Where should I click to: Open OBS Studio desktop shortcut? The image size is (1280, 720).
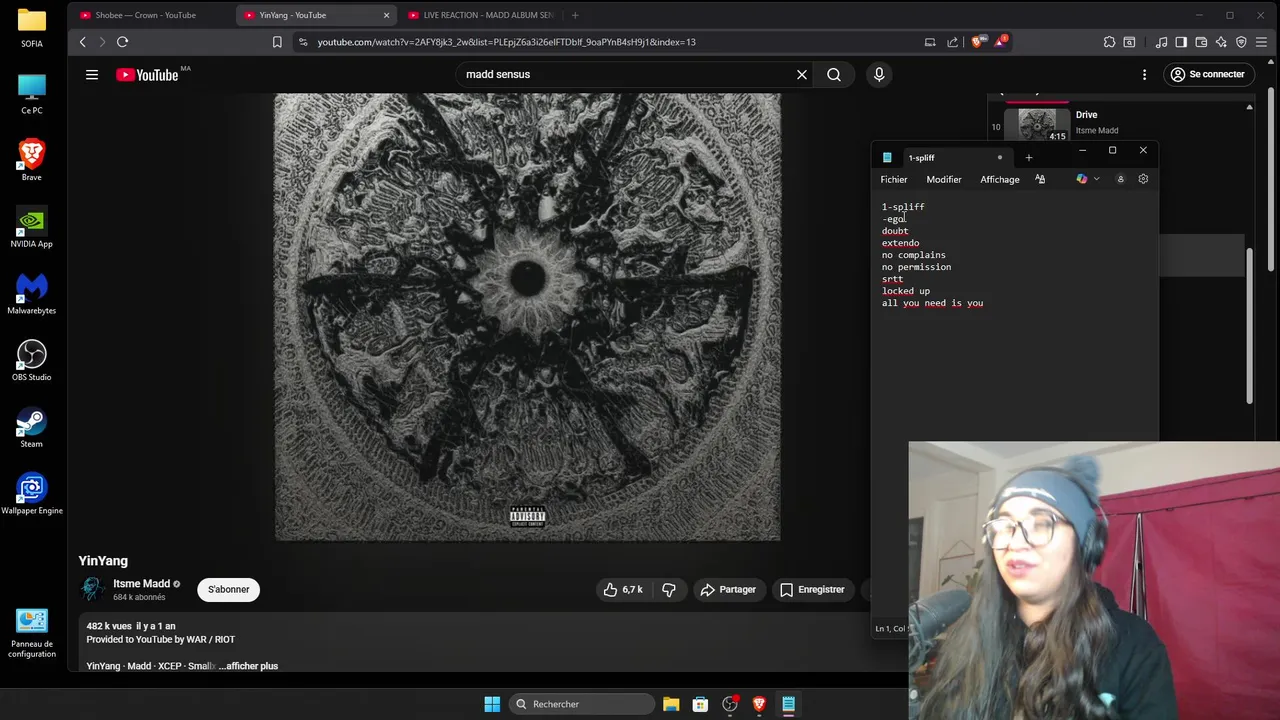point(32,361)
